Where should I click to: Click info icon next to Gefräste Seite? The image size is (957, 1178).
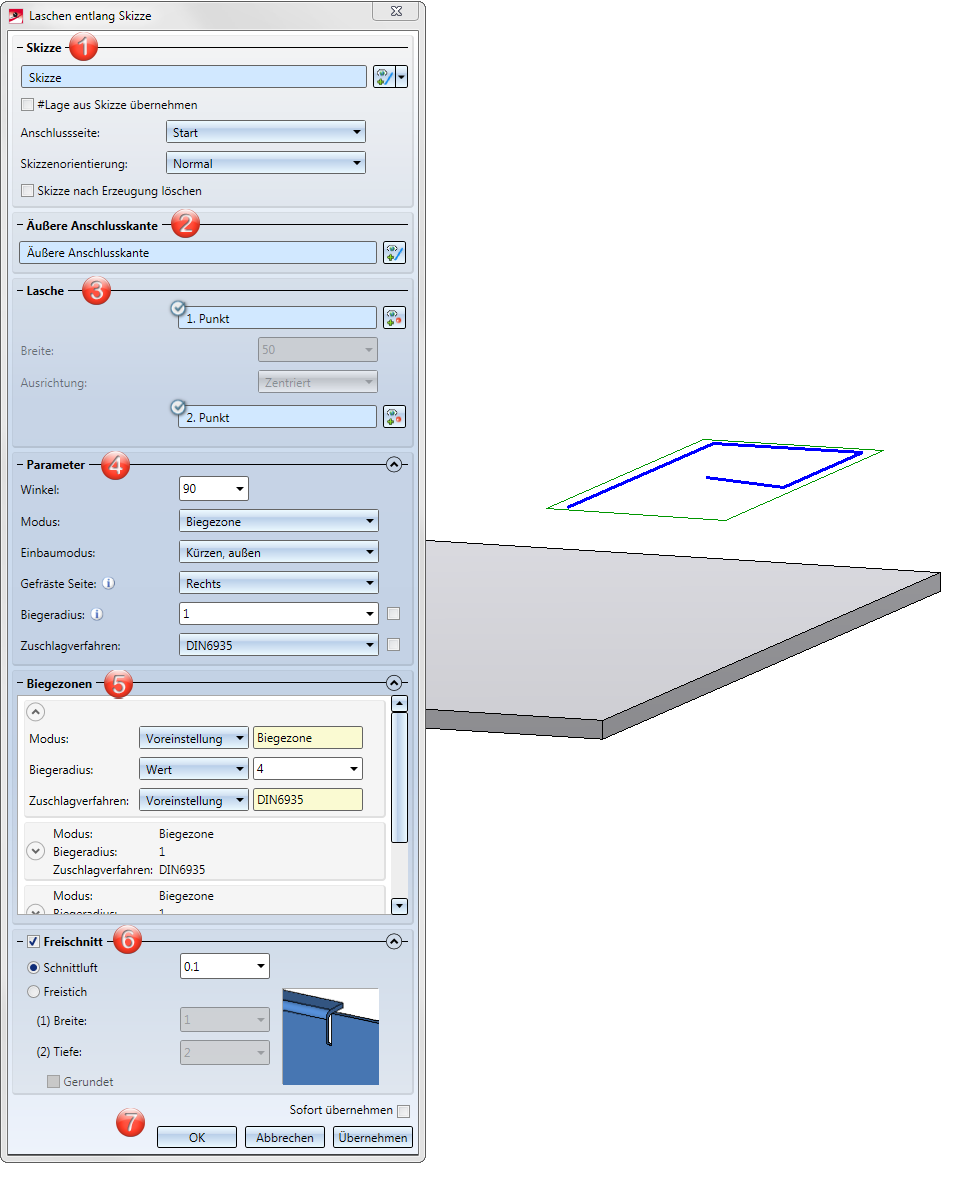pyautogui.click(x=109, y=583)
